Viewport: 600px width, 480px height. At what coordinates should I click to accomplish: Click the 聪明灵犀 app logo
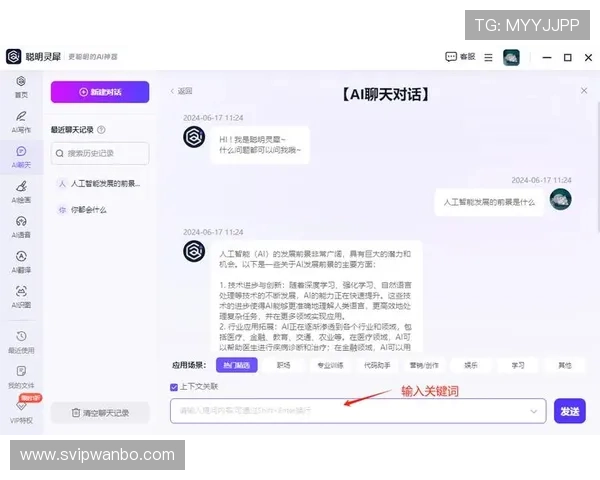pos(13,57)
